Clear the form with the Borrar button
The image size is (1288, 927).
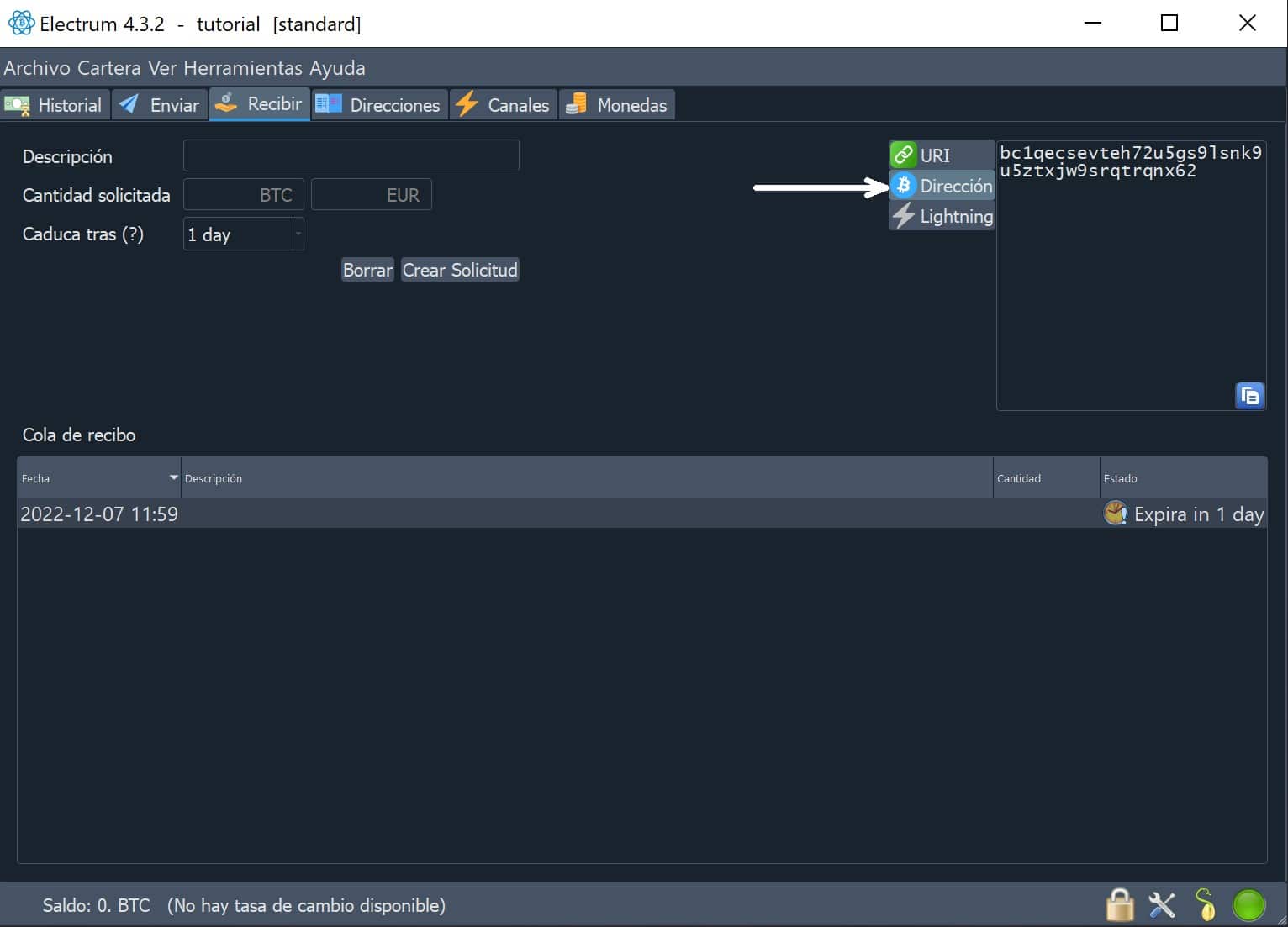(367, 270)
